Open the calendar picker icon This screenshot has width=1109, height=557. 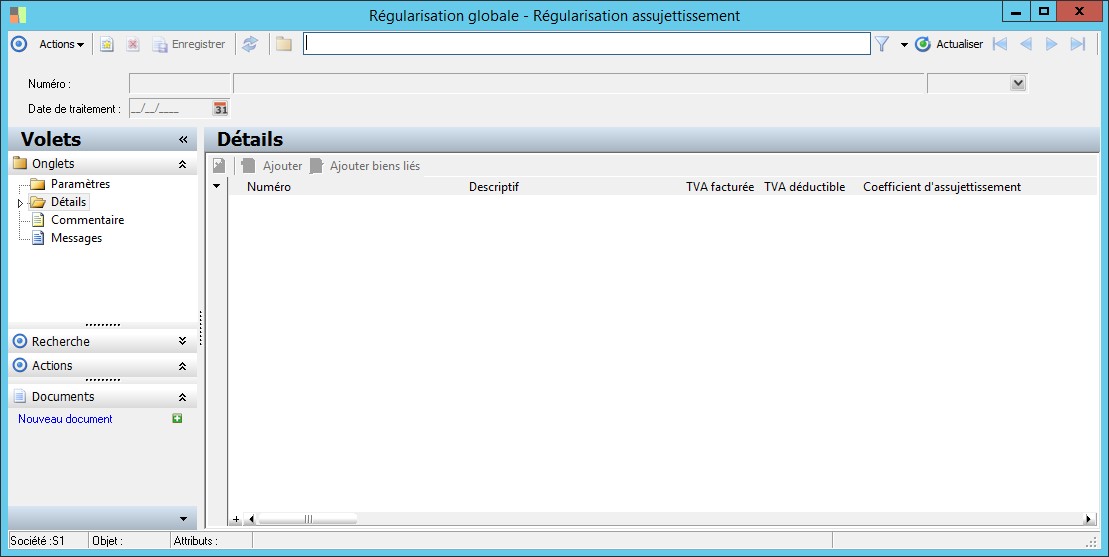(221, 109)
